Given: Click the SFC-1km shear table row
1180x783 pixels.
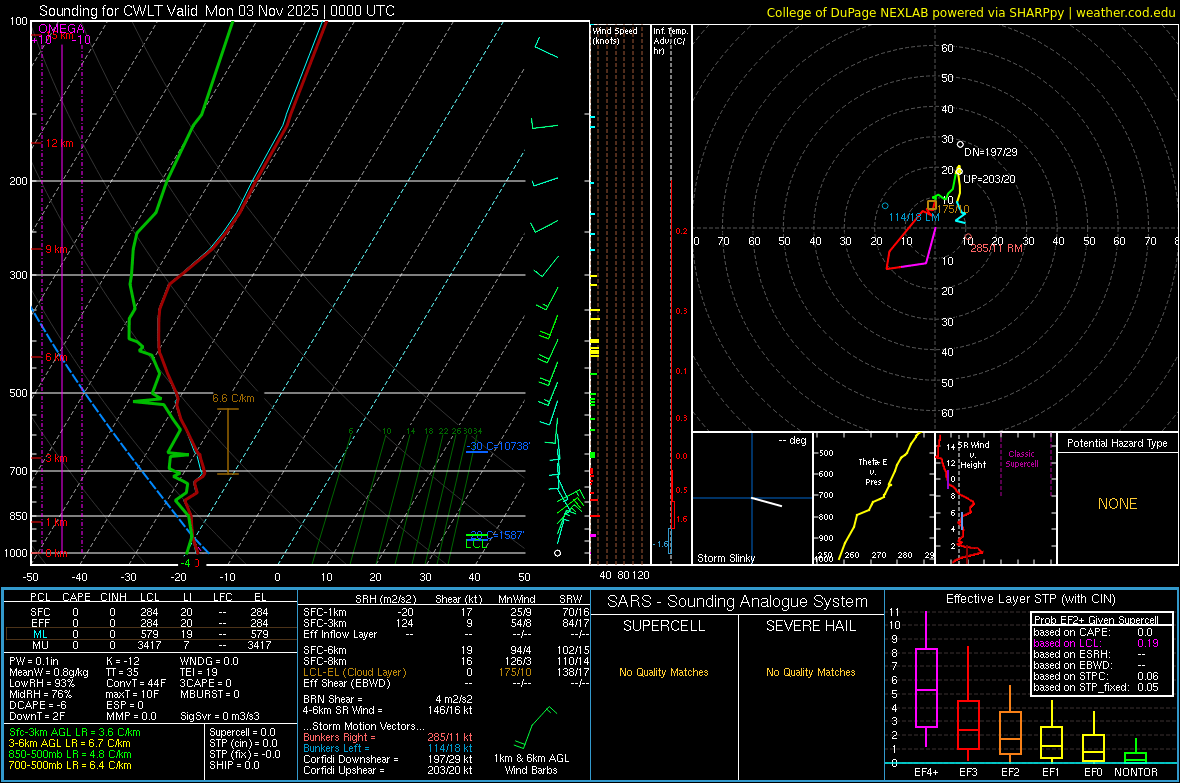Looking at the screenshot, I should coord(446,612).
